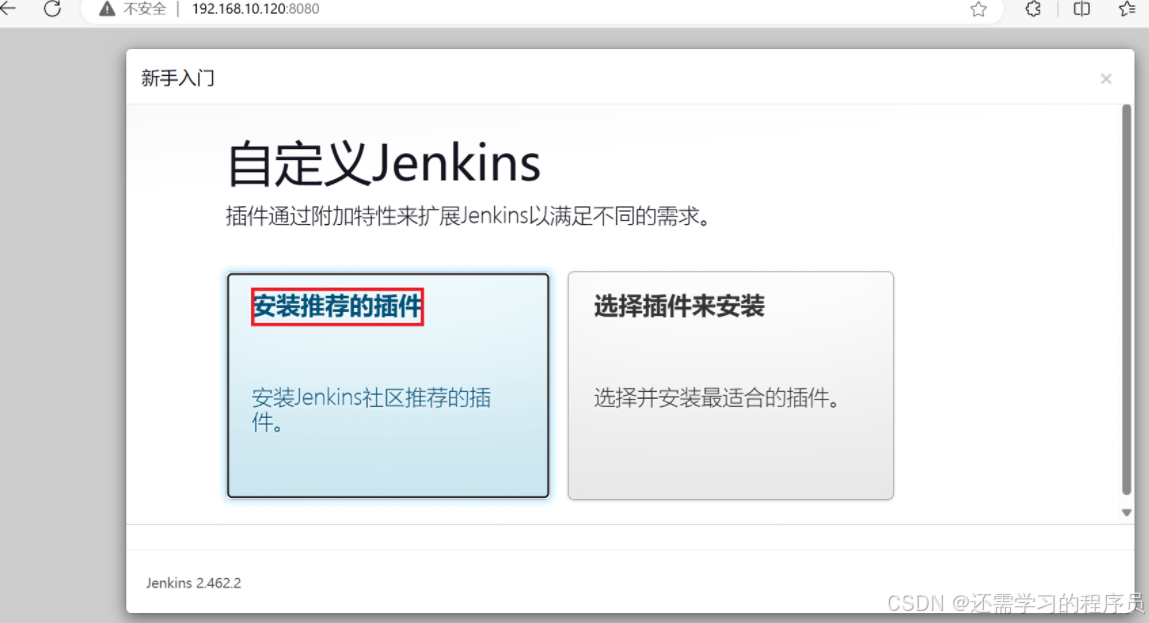Screen dimensions: 1149x623
Task: Open split screen icon in toolbar
Action: pos(1082,9)
